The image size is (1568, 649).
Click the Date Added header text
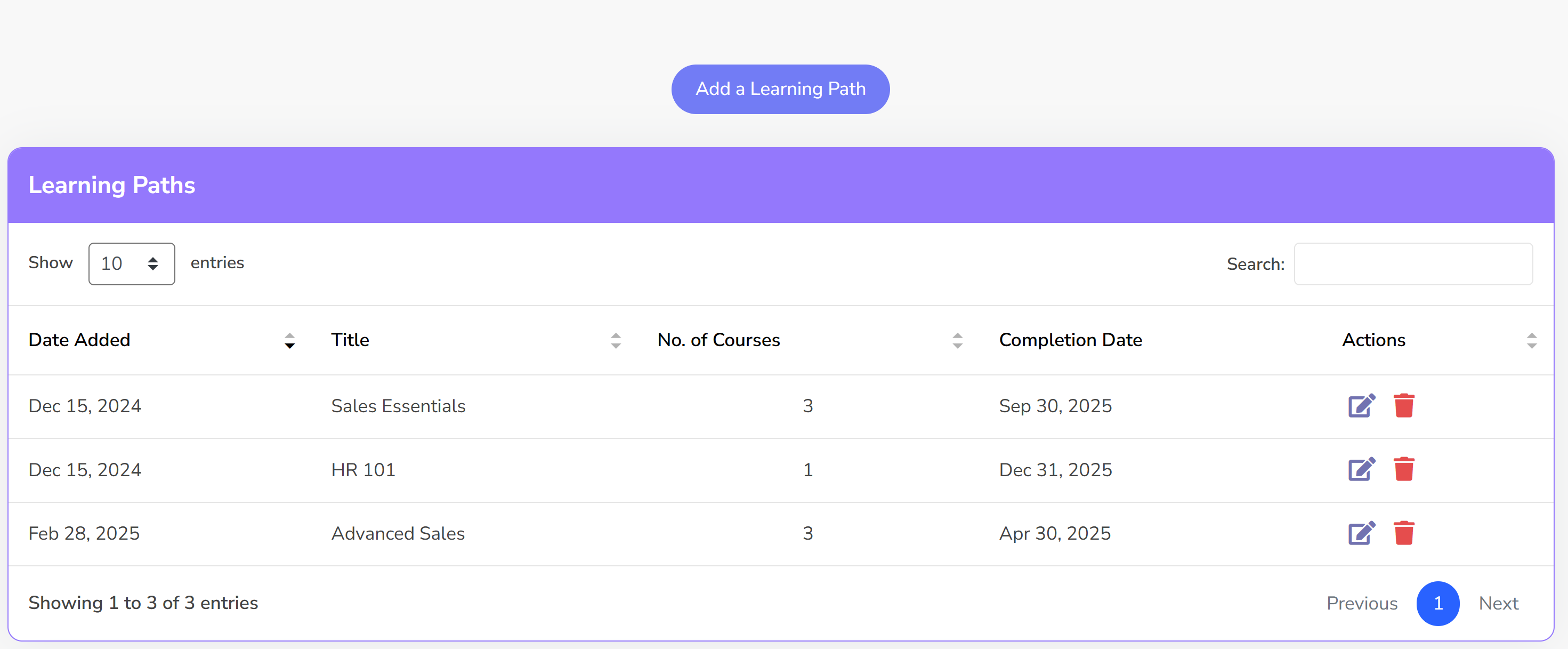point(79,340)
